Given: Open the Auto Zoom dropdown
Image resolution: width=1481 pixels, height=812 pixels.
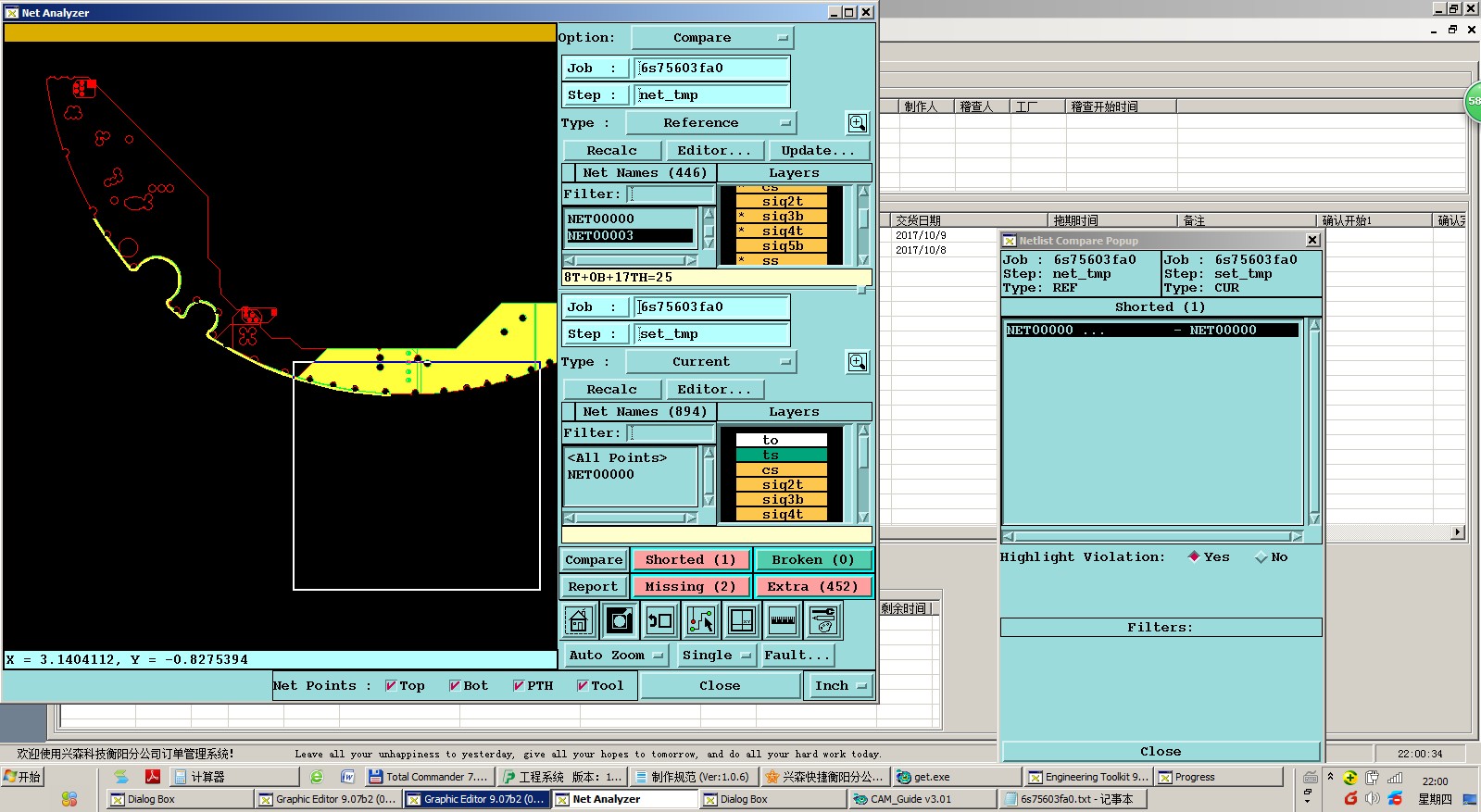Looking at the screenshot, I should coord(616,656).
